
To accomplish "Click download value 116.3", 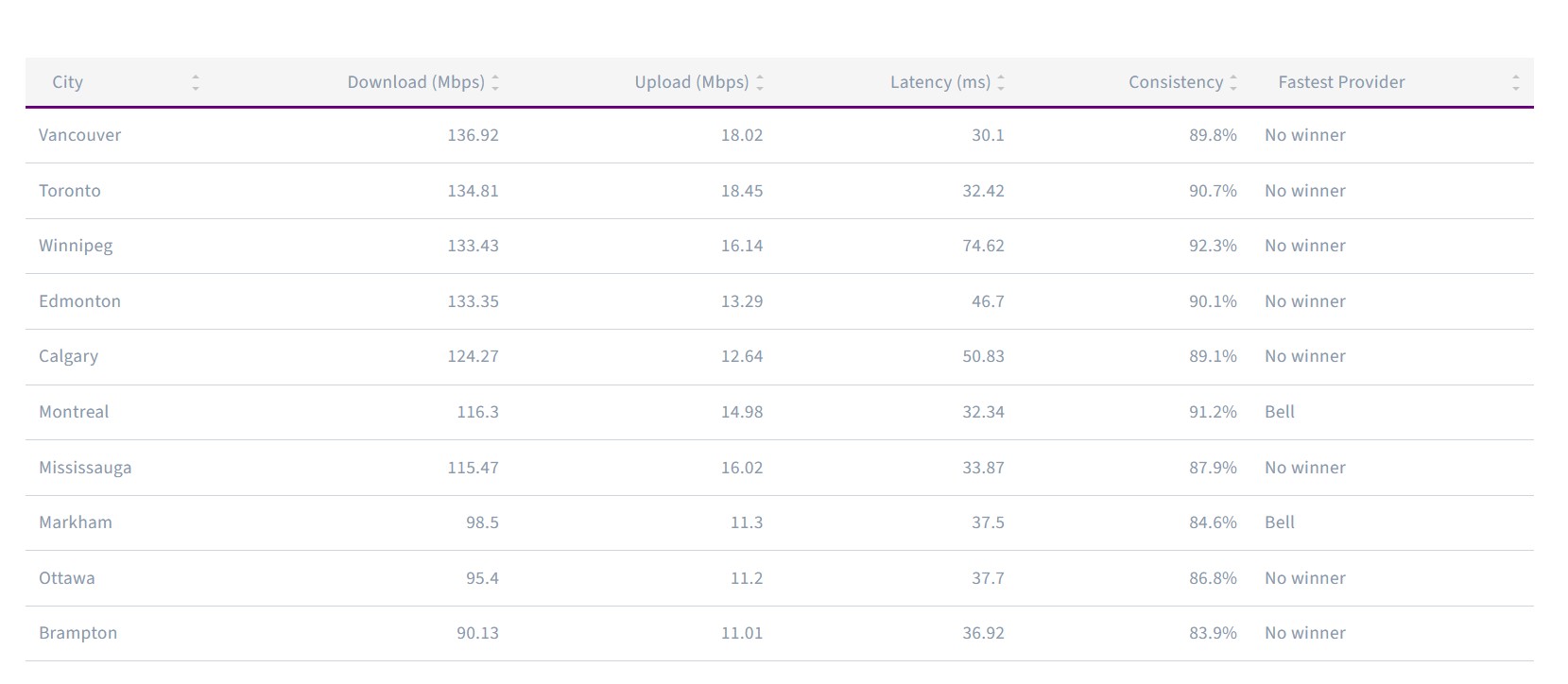I will pyautogui.click(x=477, y=412).
